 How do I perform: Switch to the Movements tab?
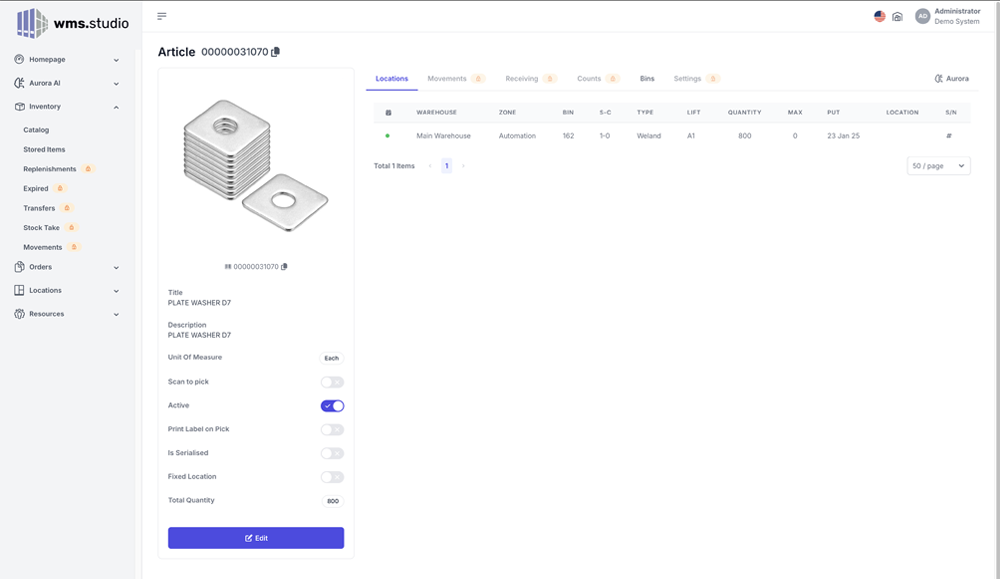(447, 78)
